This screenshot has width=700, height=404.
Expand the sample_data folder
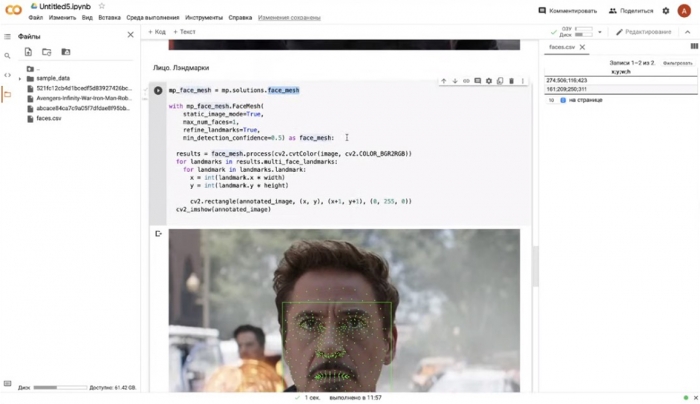(20, 78)
